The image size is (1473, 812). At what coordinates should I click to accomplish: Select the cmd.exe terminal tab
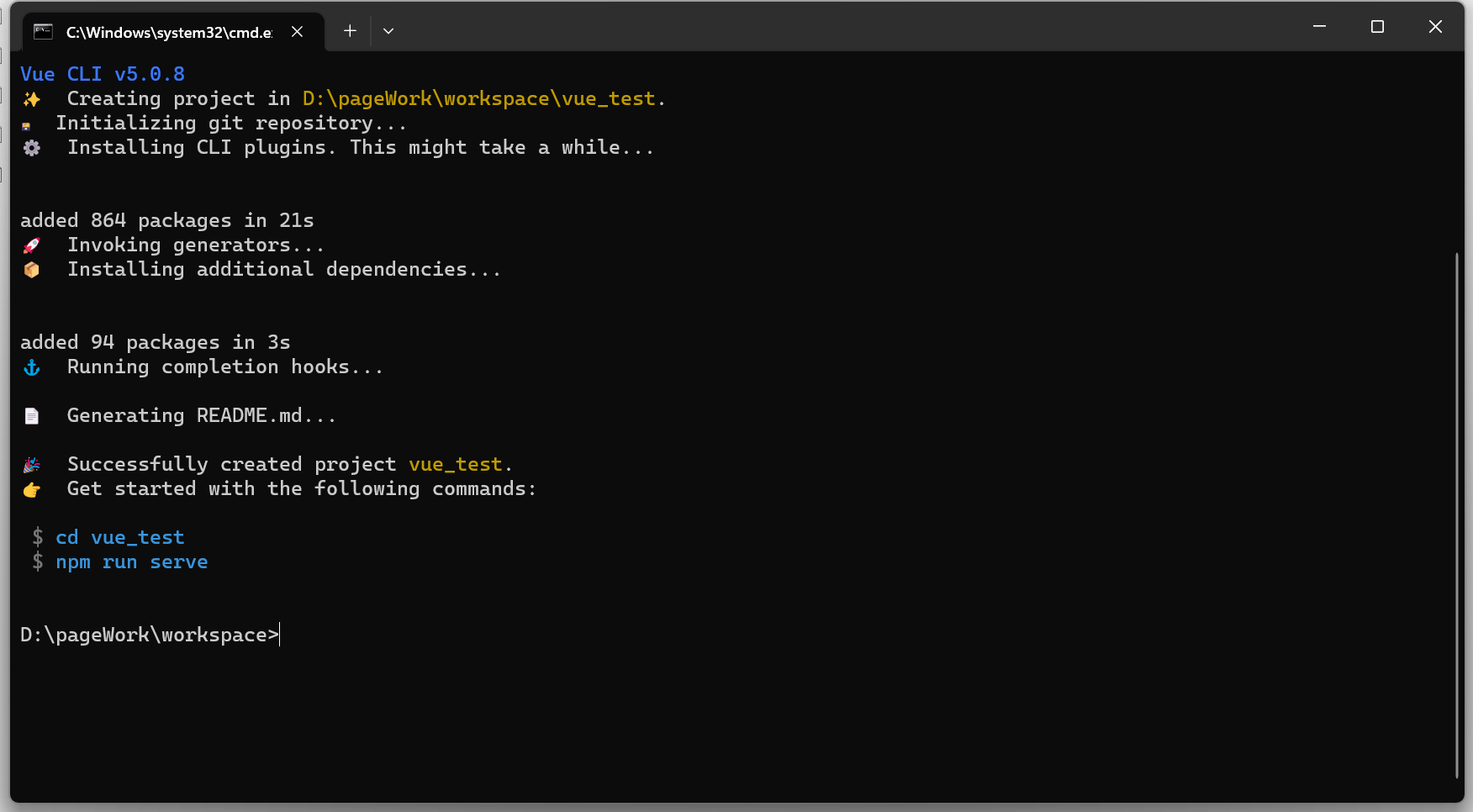point(172,32)
